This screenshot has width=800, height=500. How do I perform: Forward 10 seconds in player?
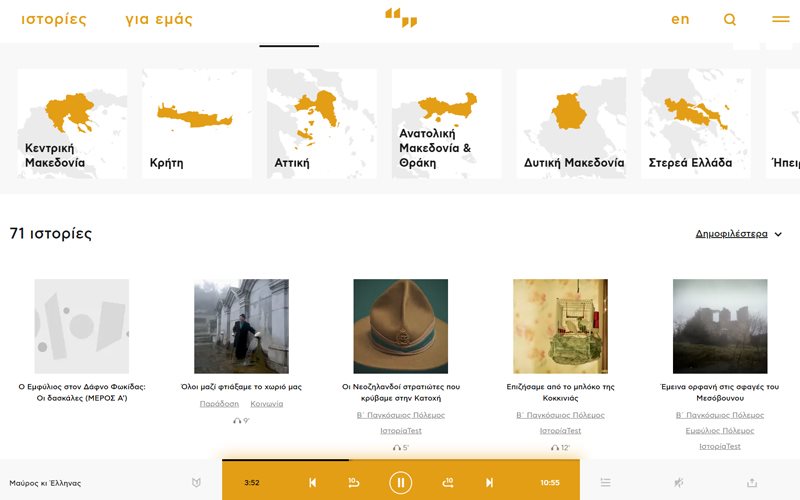[447, 483]
